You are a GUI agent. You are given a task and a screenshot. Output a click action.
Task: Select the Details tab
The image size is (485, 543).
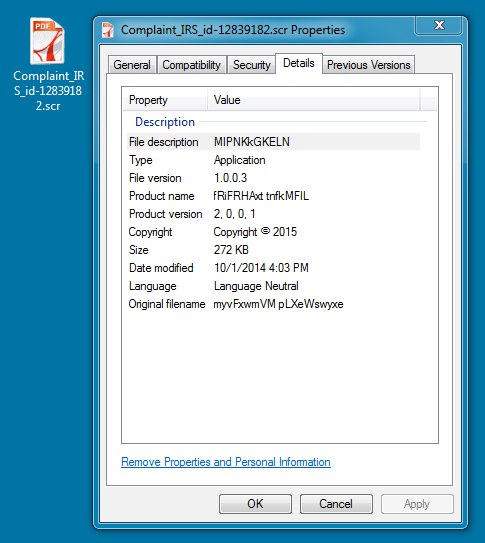[299, 63]
